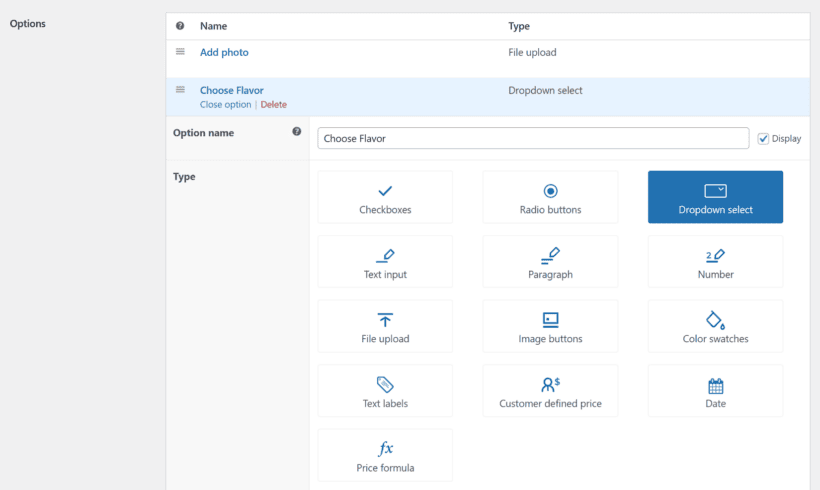Screen dimensions: 820x490
Task: Click the Options section label
Action: (28, 24)
